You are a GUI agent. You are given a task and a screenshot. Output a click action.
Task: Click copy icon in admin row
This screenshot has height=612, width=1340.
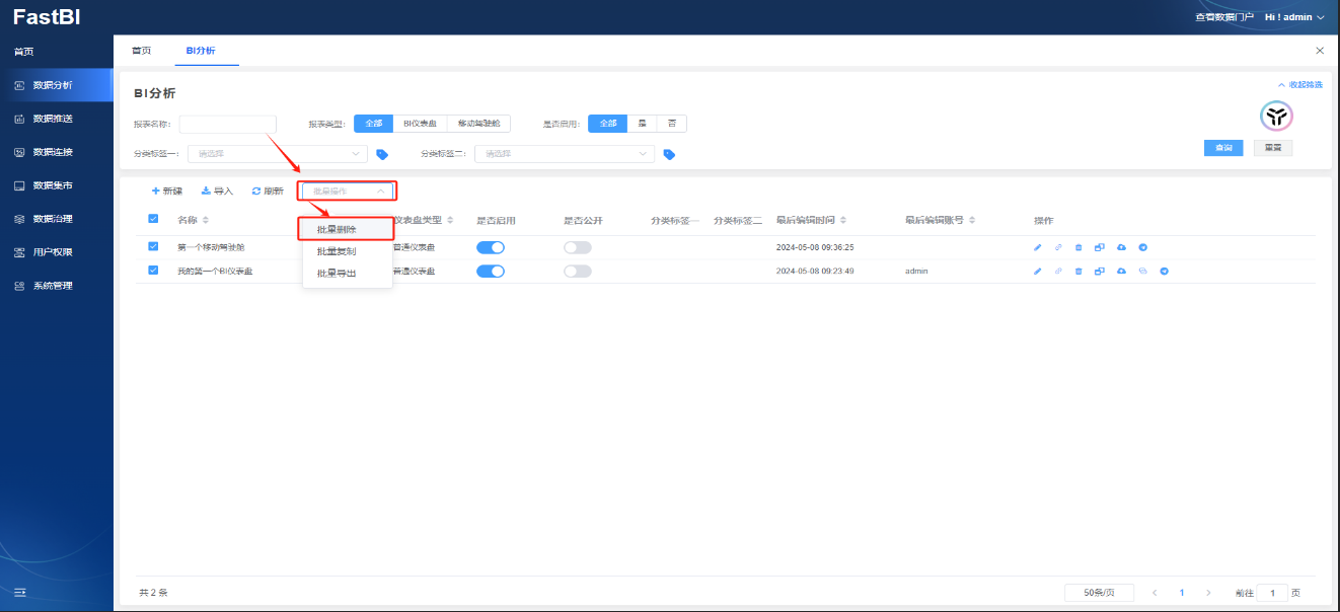1100,271
